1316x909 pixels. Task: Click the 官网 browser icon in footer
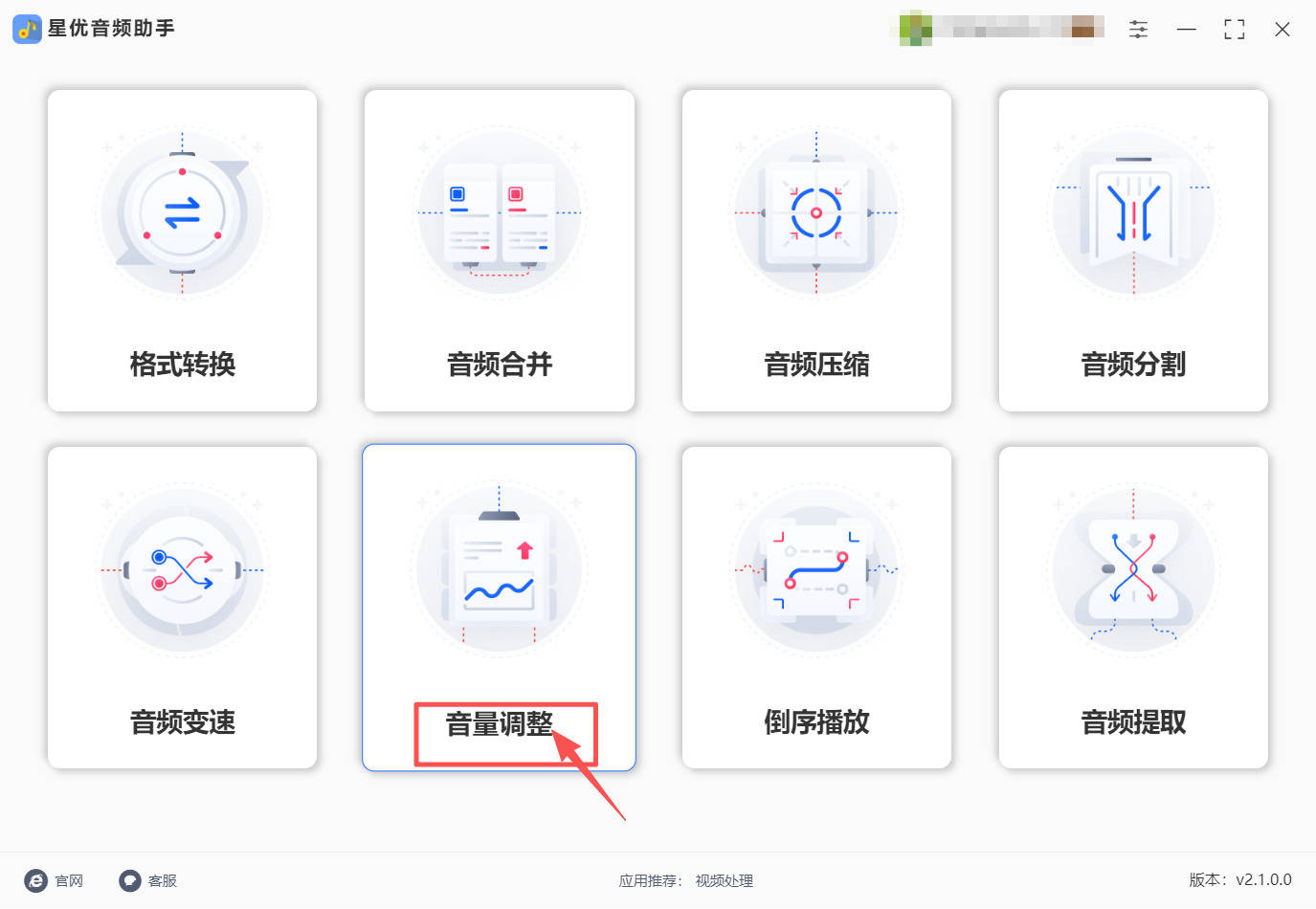[35, 880]
